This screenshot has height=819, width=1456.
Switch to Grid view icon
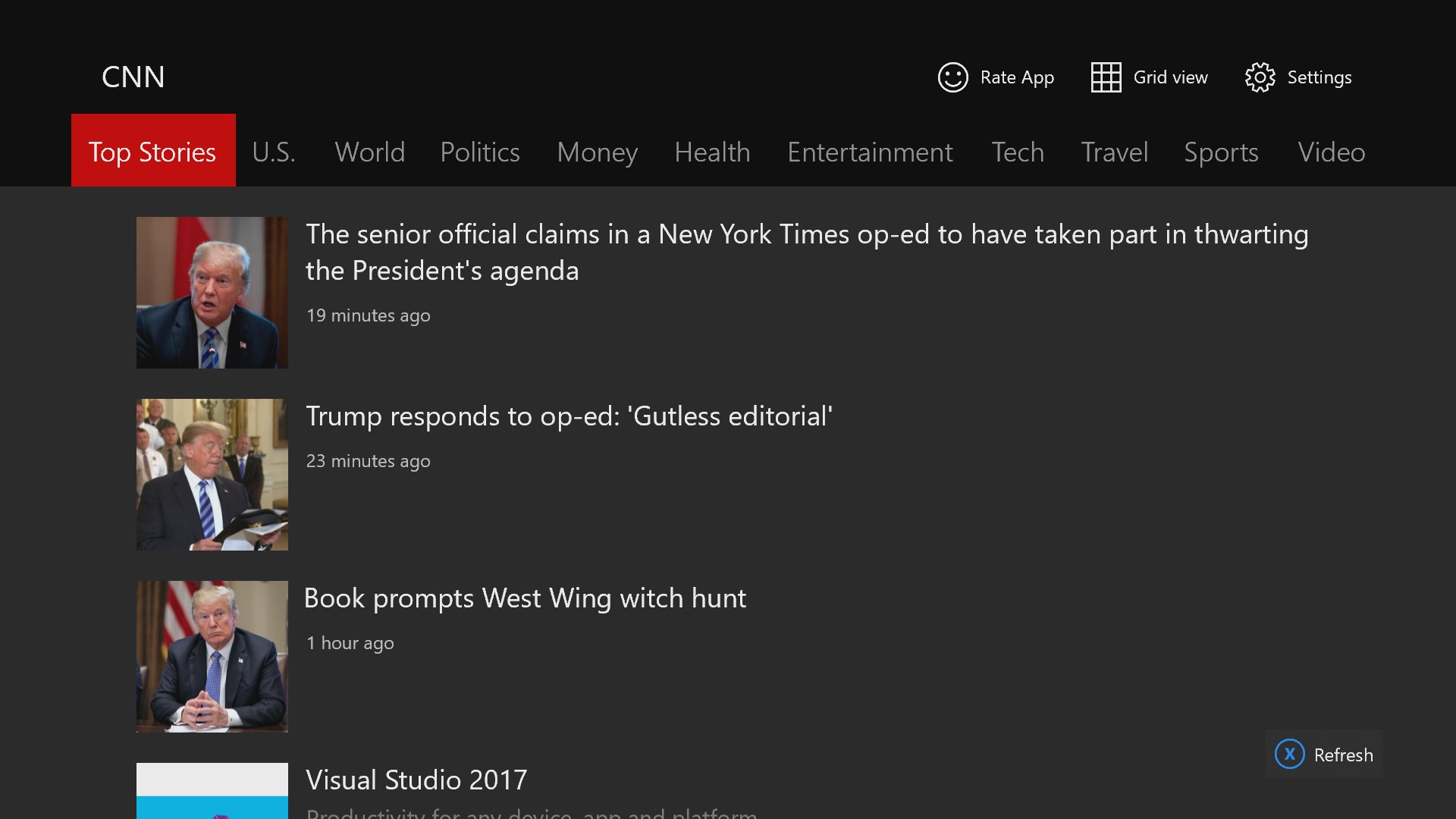click(1106, 77)
